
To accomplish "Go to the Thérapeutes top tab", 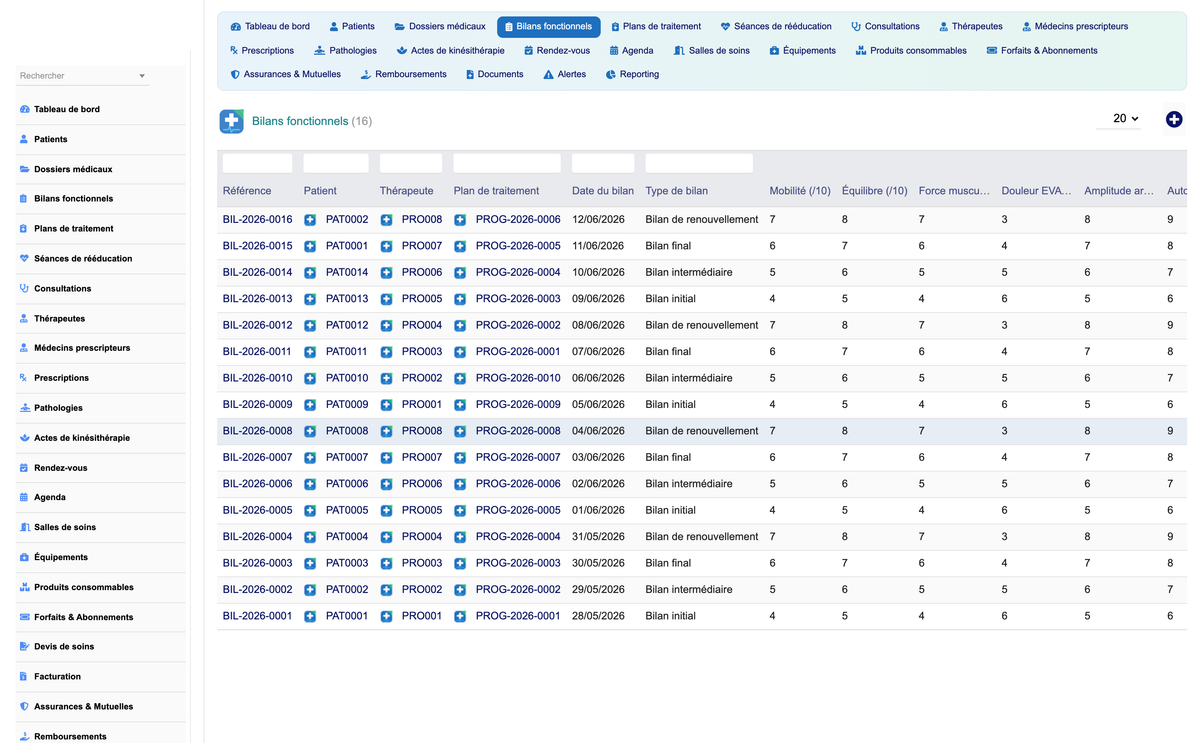I will click(x=970, y=26).
